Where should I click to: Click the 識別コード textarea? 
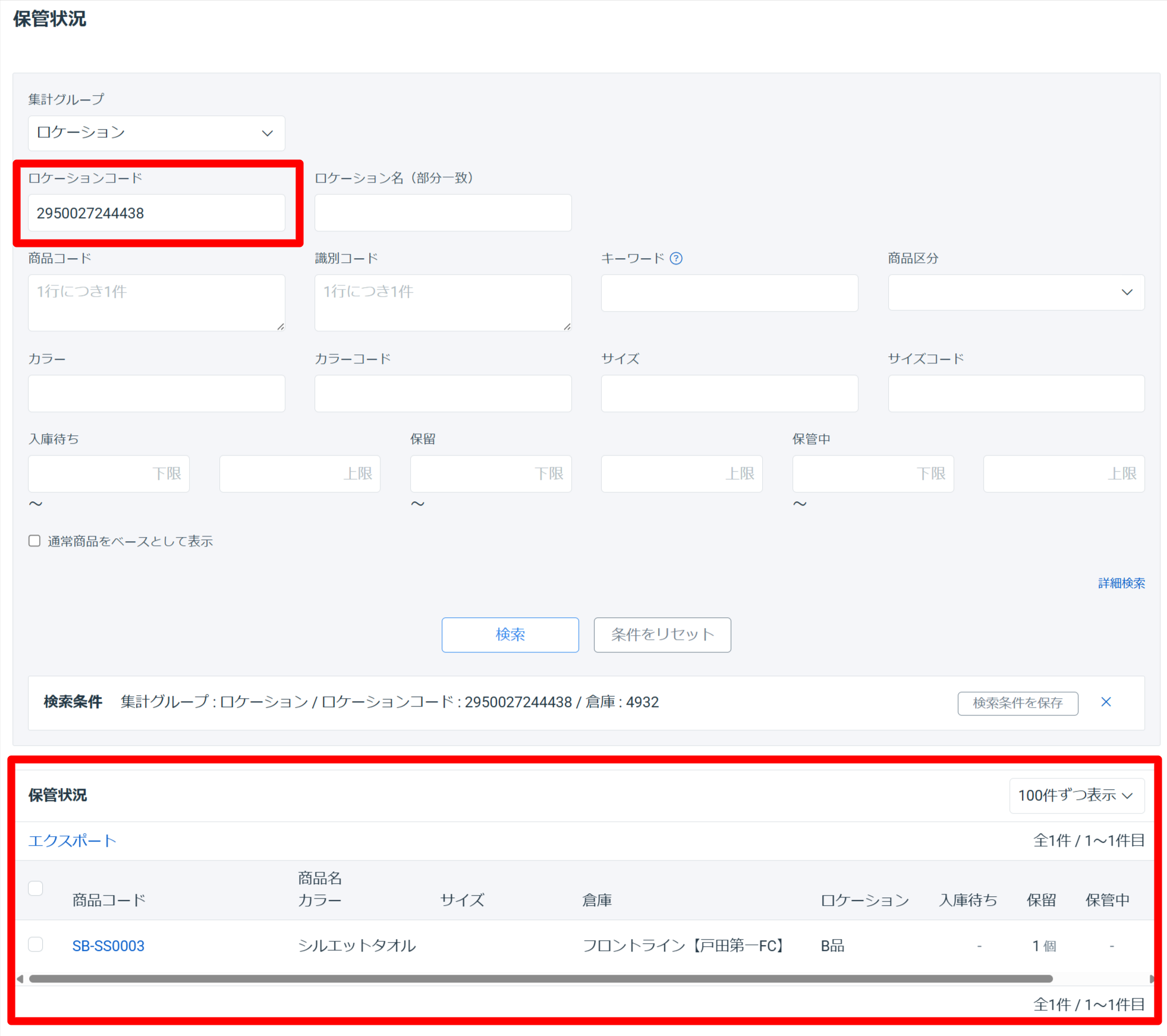point(443,303)
